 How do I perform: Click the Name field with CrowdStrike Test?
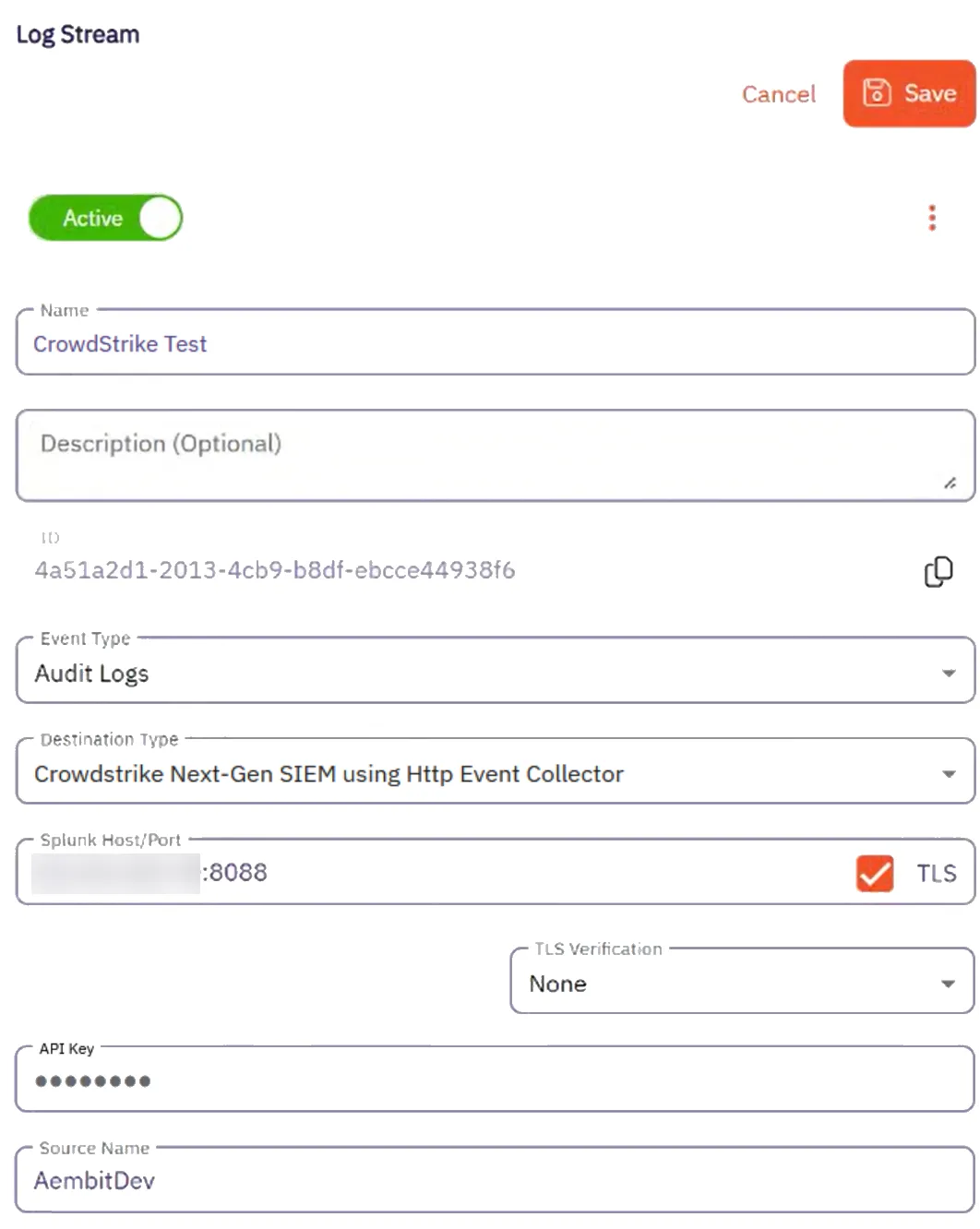click(x=495, y=344)
